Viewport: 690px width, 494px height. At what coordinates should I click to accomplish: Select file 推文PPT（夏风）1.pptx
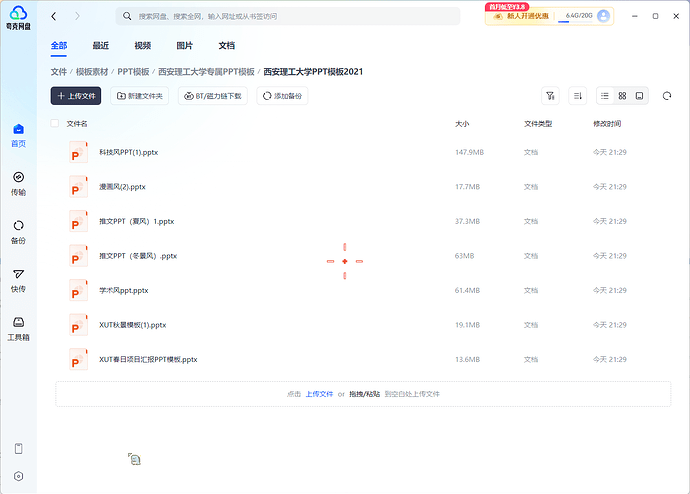[x=136, y=221]
